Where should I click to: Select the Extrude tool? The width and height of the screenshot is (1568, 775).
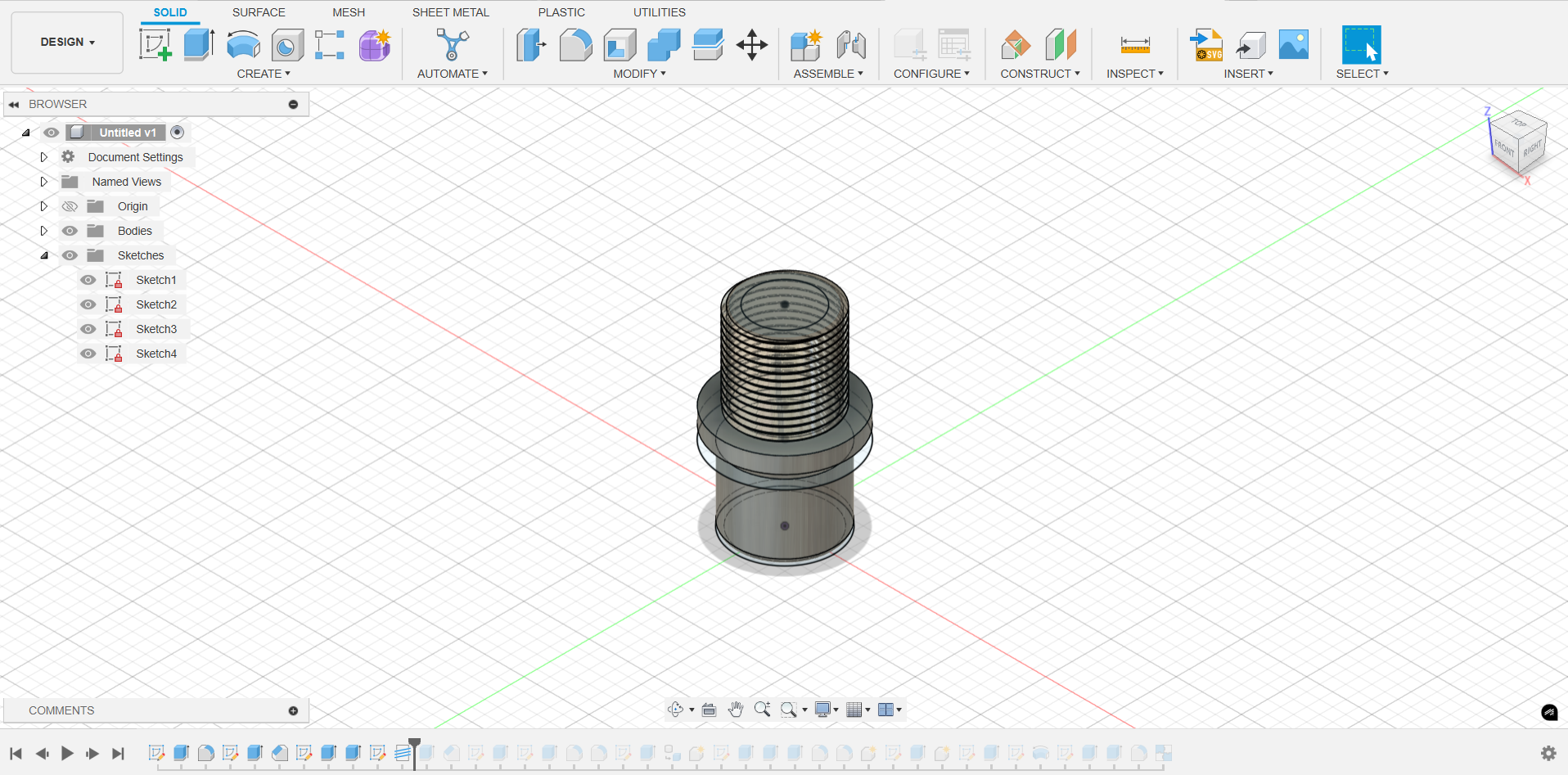[199, 44]
